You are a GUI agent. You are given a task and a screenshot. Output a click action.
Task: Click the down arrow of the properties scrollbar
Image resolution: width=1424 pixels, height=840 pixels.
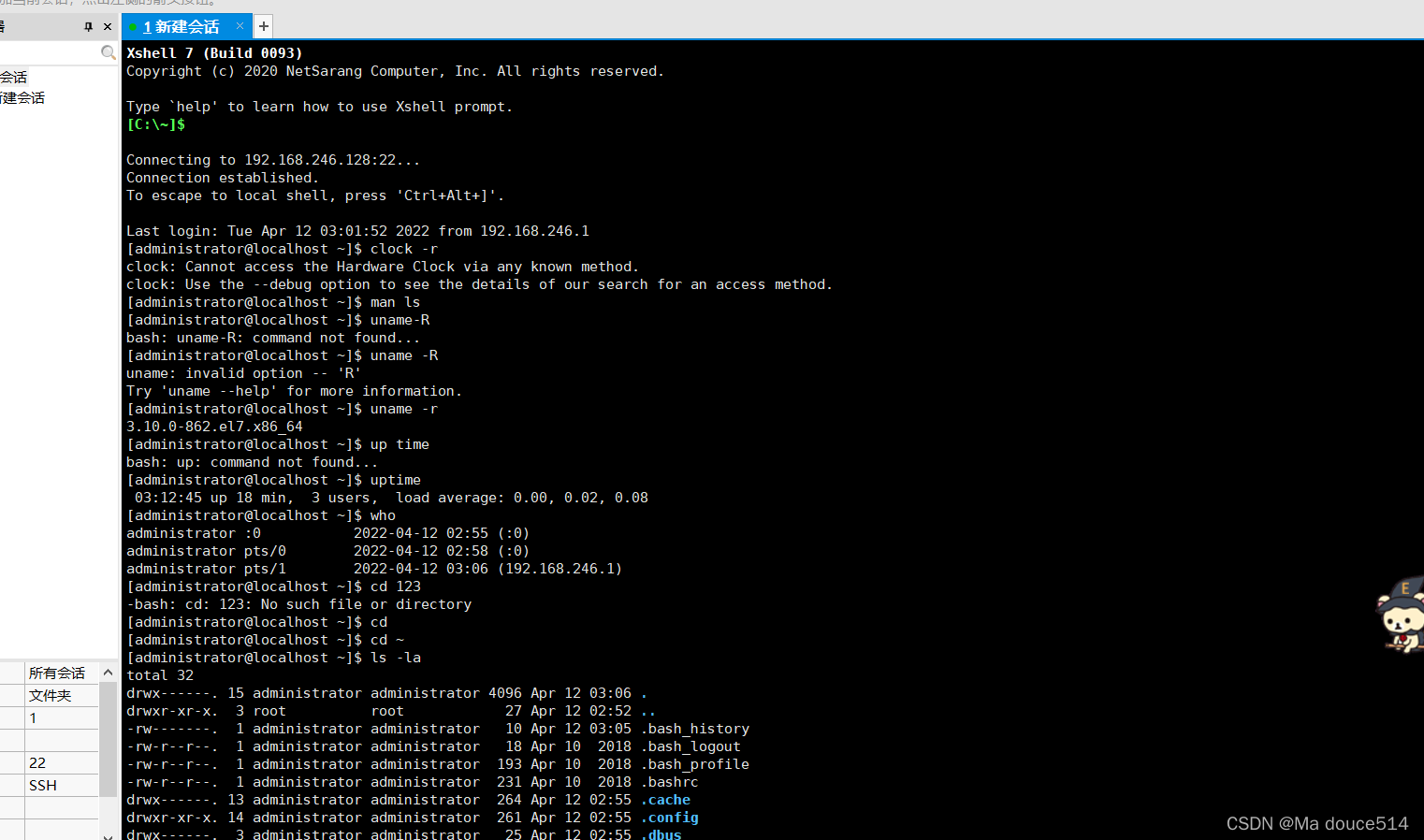point(108,833)
